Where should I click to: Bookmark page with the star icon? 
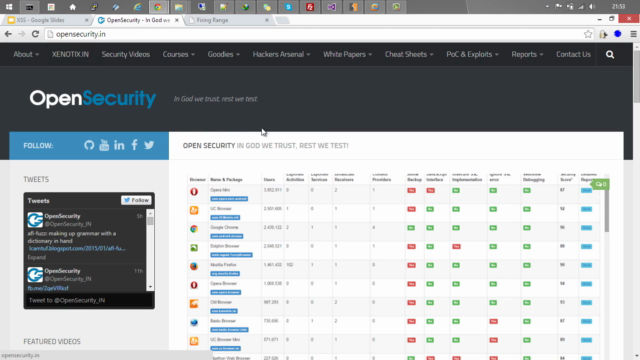(588, 34)
